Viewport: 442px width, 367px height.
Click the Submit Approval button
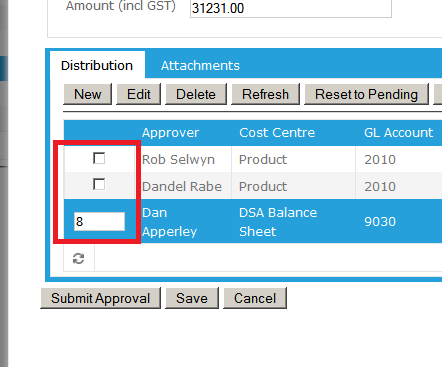click(x=100, y=298)
